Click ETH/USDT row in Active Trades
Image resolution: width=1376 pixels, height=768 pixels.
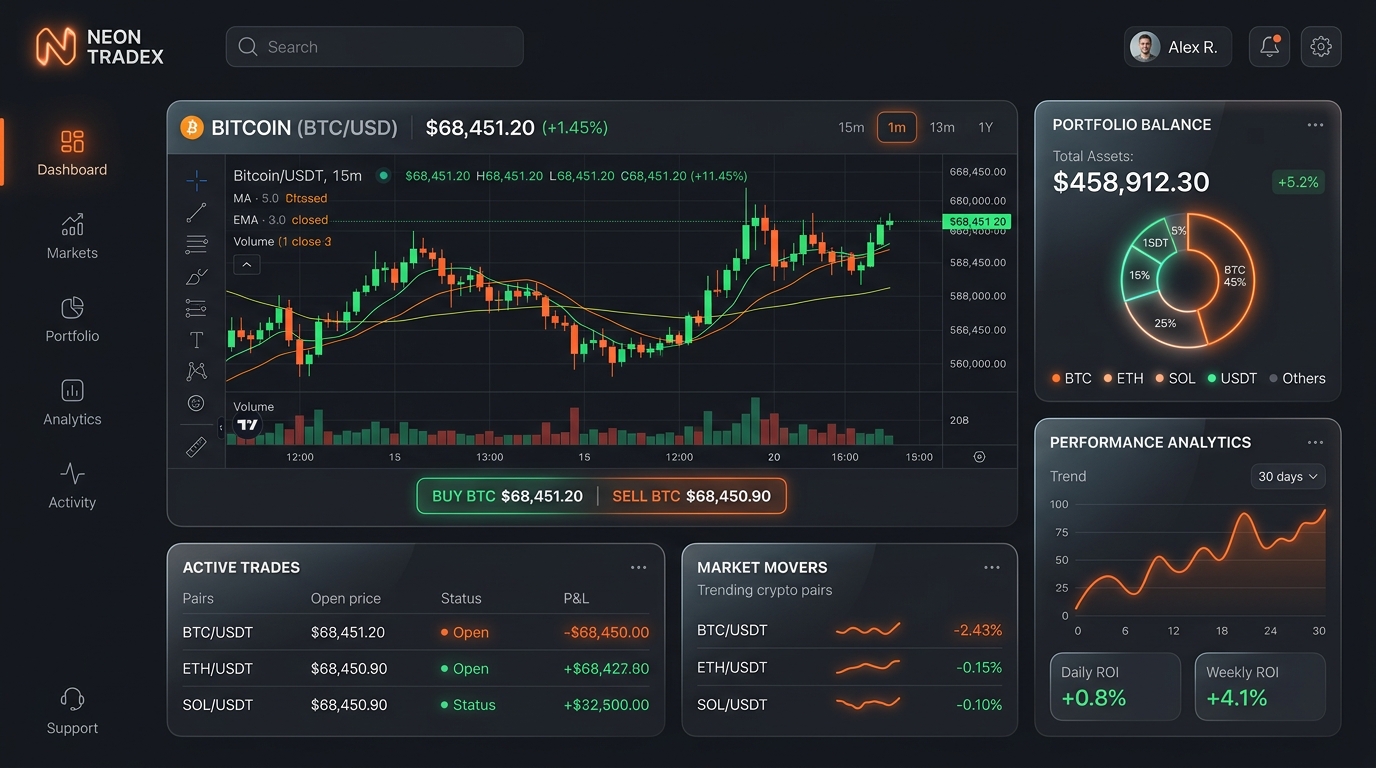coord(416,668)
